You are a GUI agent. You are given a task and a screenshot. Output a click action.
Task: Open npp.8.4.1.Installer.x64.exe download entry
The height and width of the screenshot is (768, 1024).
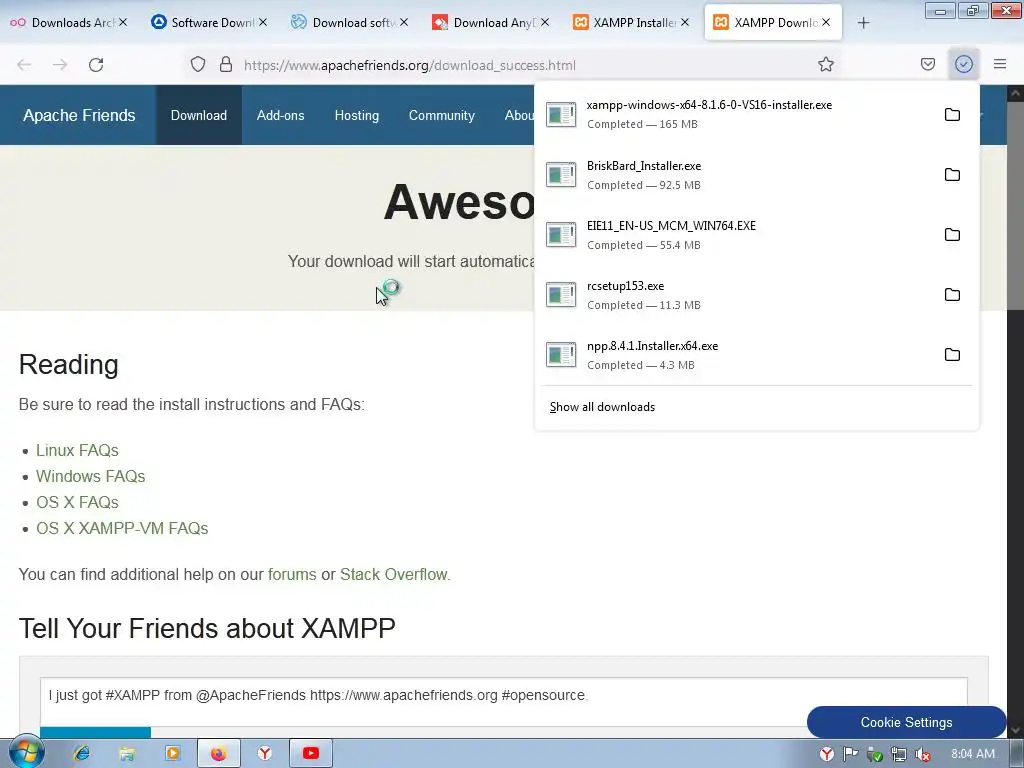pyautogui.click(x=737, y=355)
